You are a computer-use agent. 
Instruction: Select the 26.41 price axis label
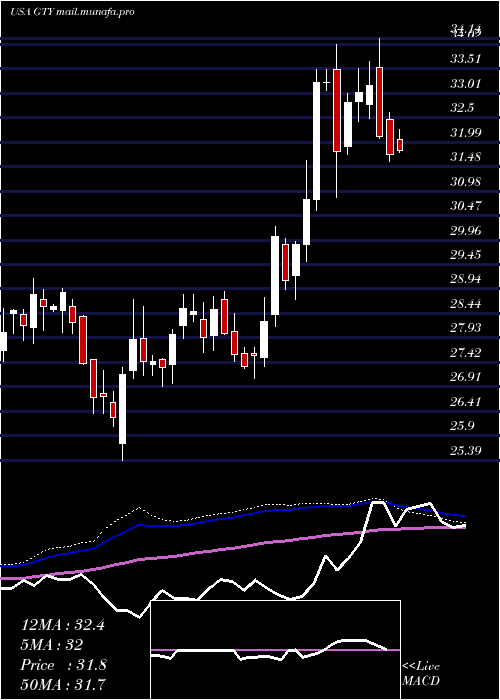466,402
